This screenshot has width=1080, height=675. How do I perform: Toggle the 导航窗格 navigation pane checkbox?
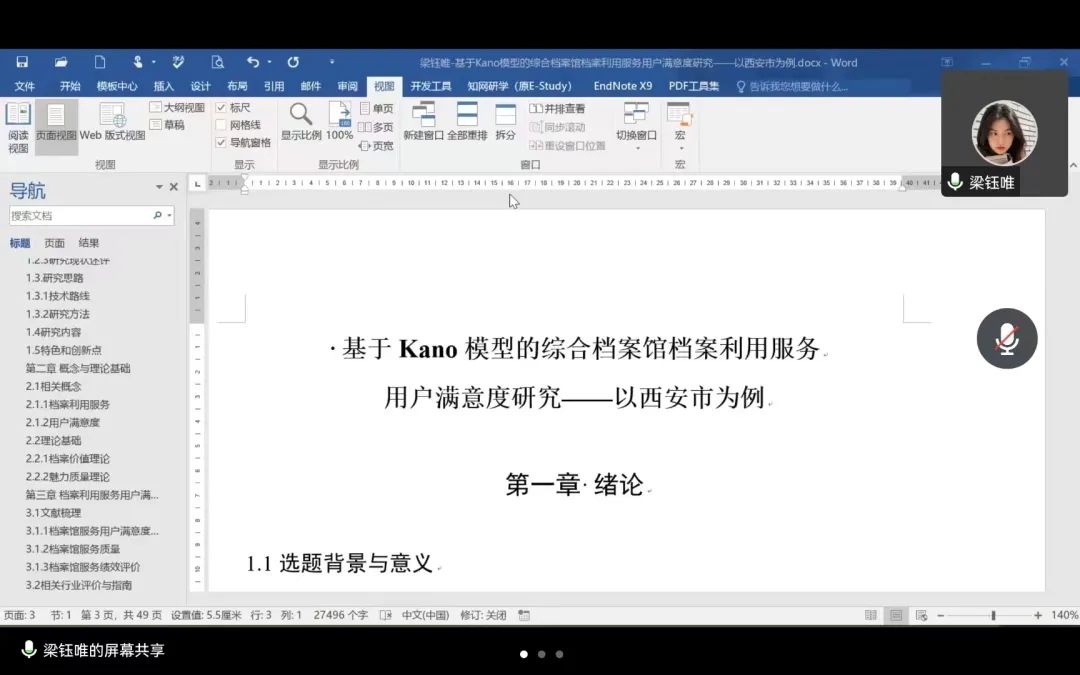[222, 143]
